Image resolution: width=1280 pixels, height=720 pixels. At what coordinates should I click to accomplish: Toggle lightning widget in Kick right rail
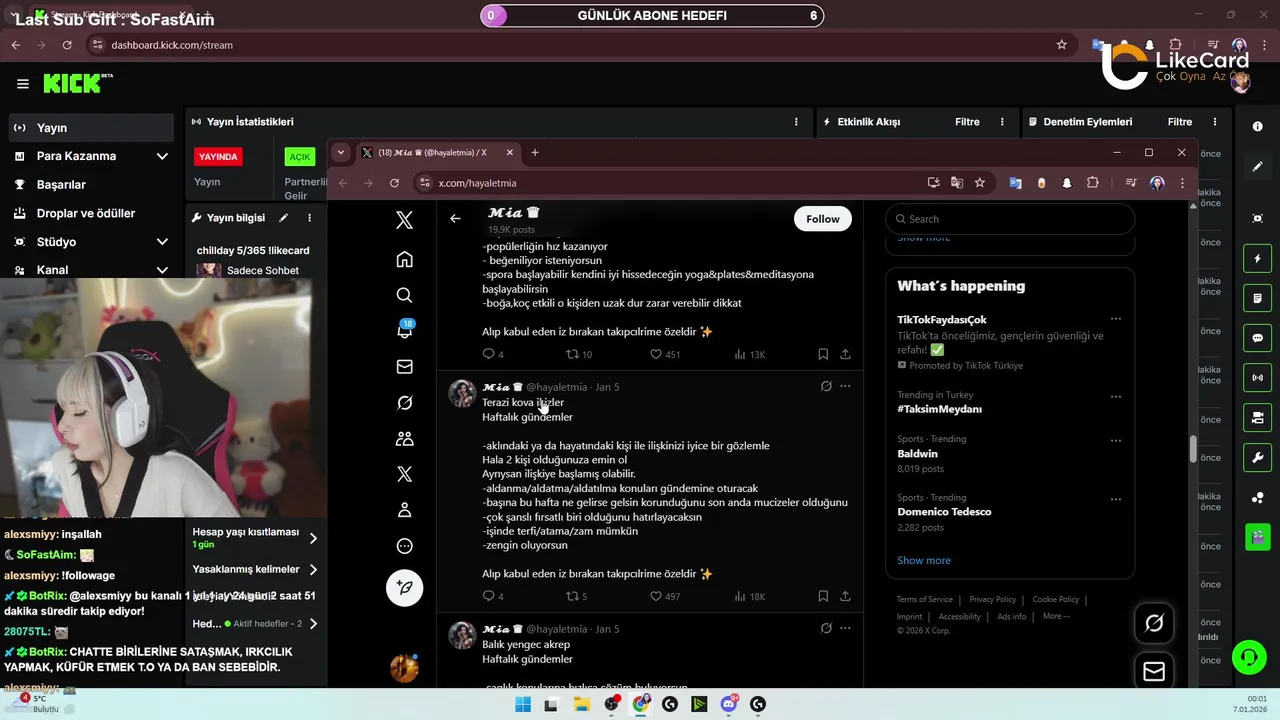point(1258,259)
